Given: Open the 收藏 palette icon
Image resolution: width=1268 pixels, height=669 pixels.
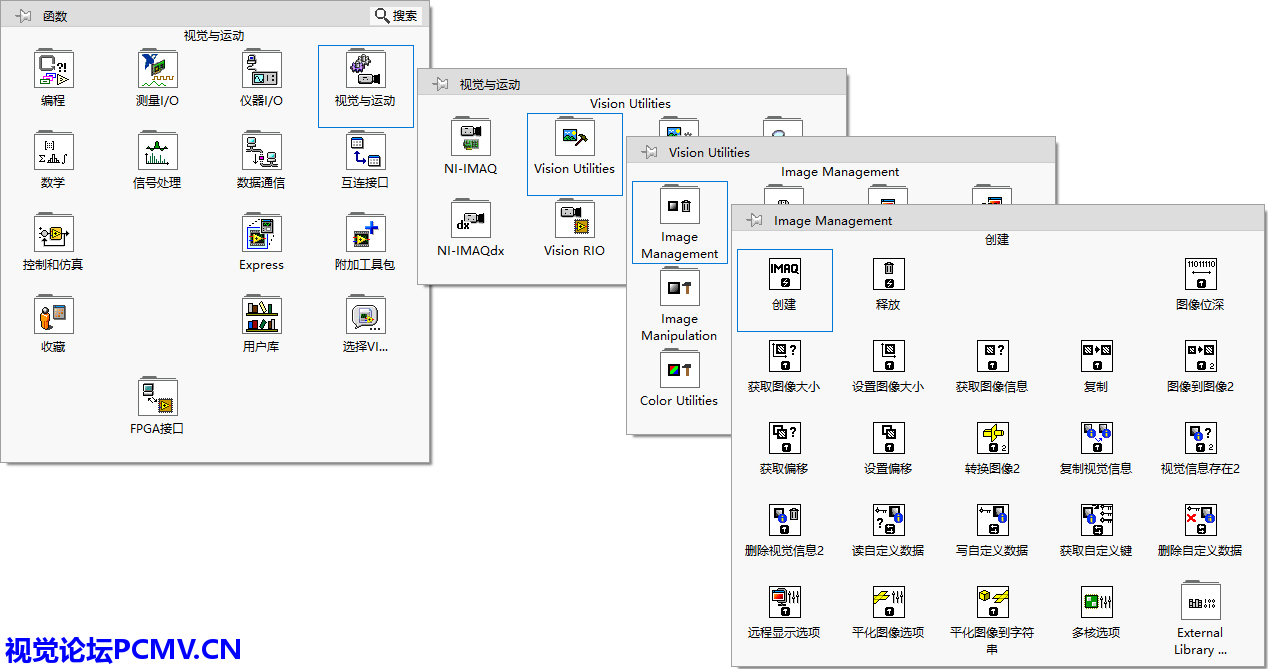Looking at the screenshot, I should click(53, 315).
